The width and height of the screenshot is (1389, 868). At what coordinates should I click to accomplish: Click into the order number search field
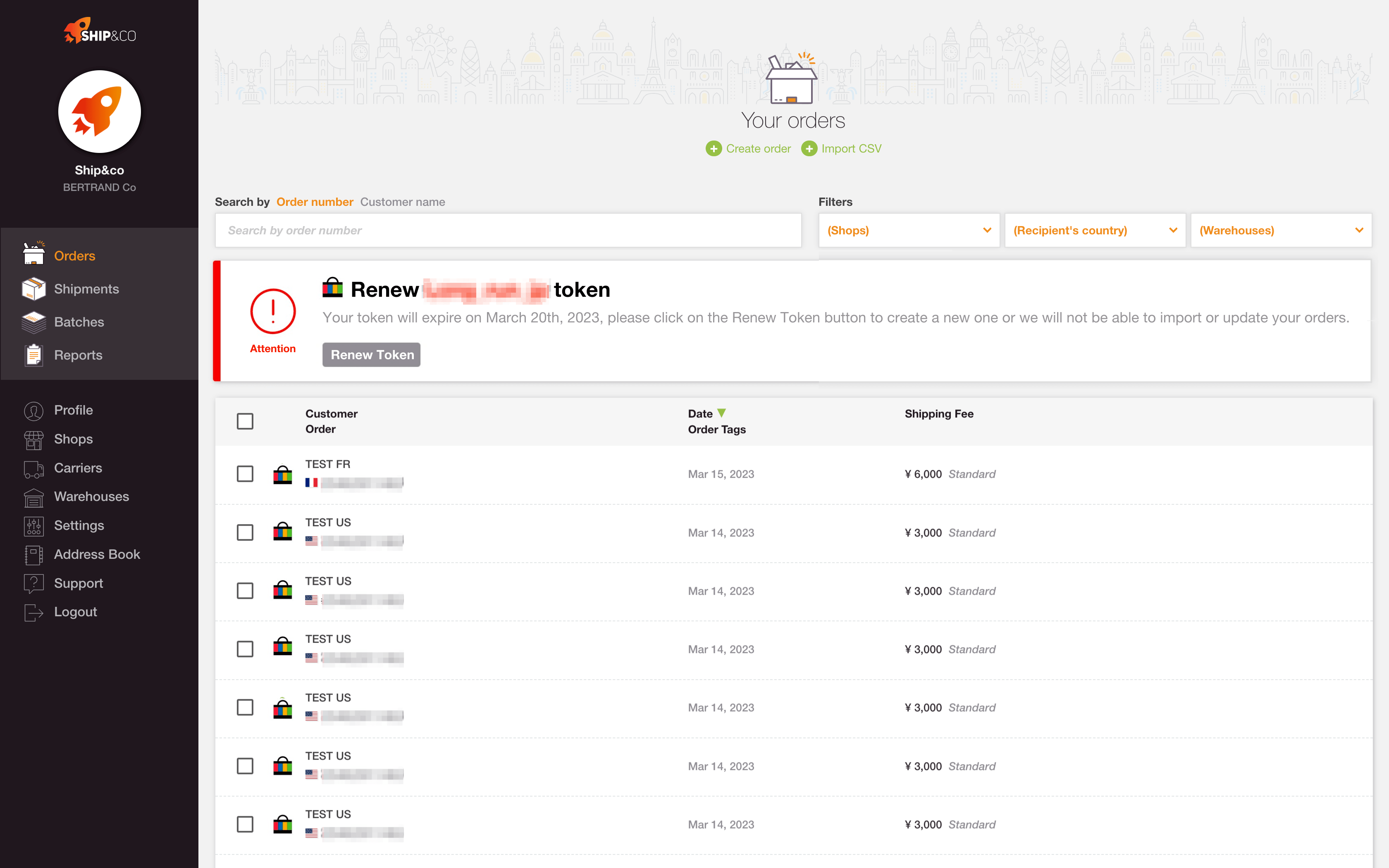click(x=508, y=230)
